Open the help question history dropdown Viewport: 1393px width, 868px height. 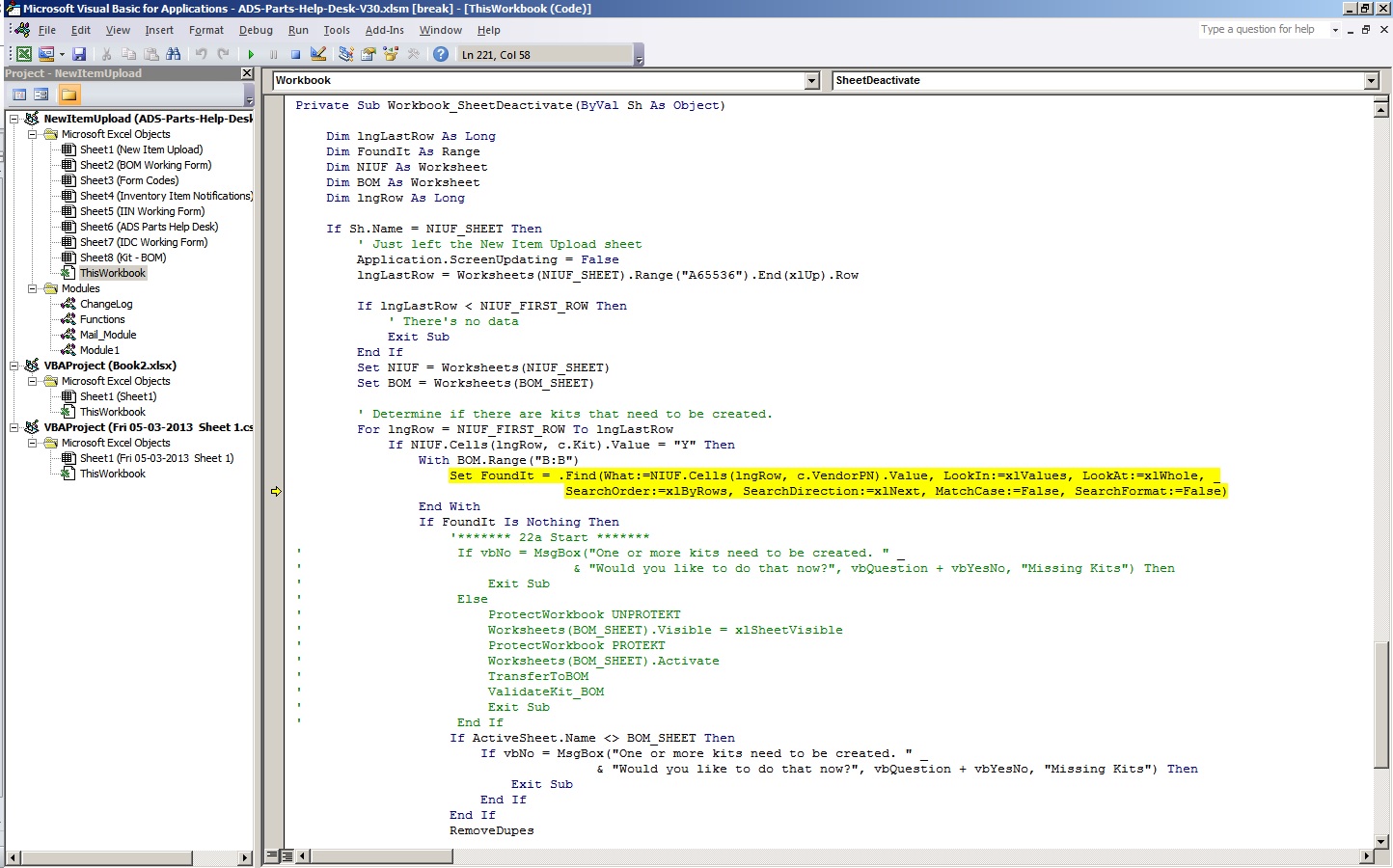point(1335,30)
